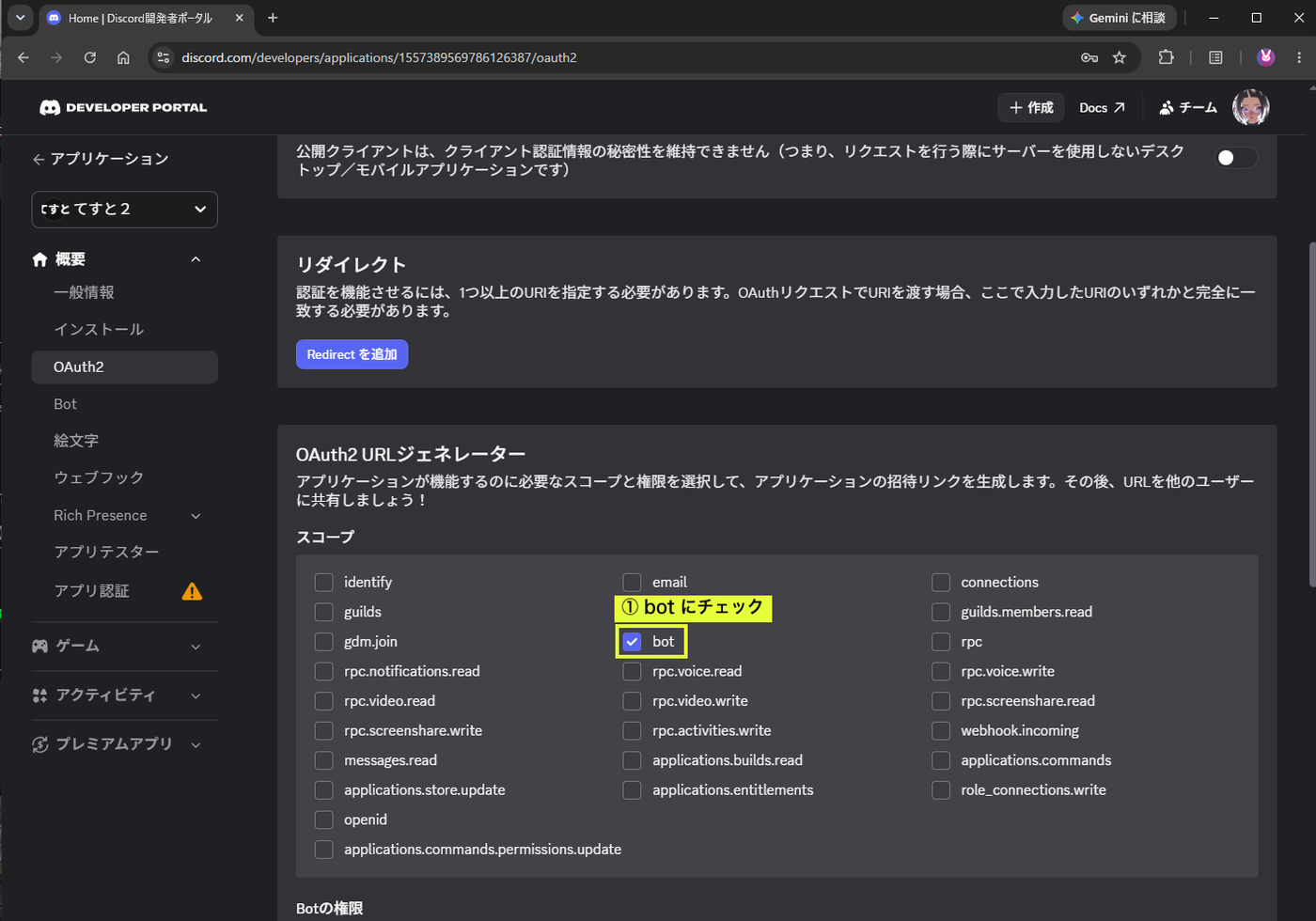Open the browser extensions menu

coord(1166,57)
